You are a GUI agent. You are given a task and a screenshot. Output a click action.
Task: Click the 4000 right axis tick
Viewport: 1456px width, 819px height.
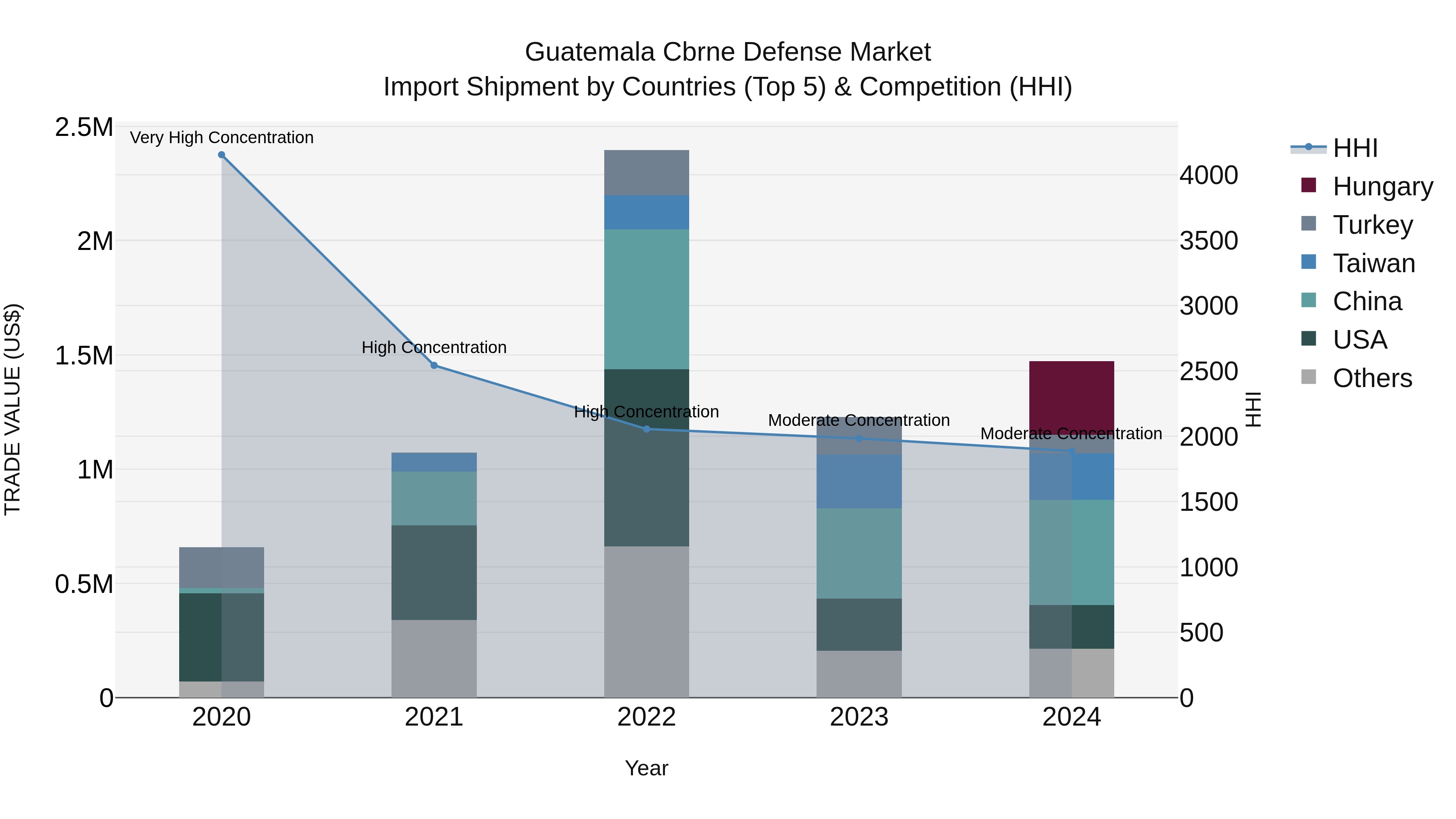[1209, 175]
